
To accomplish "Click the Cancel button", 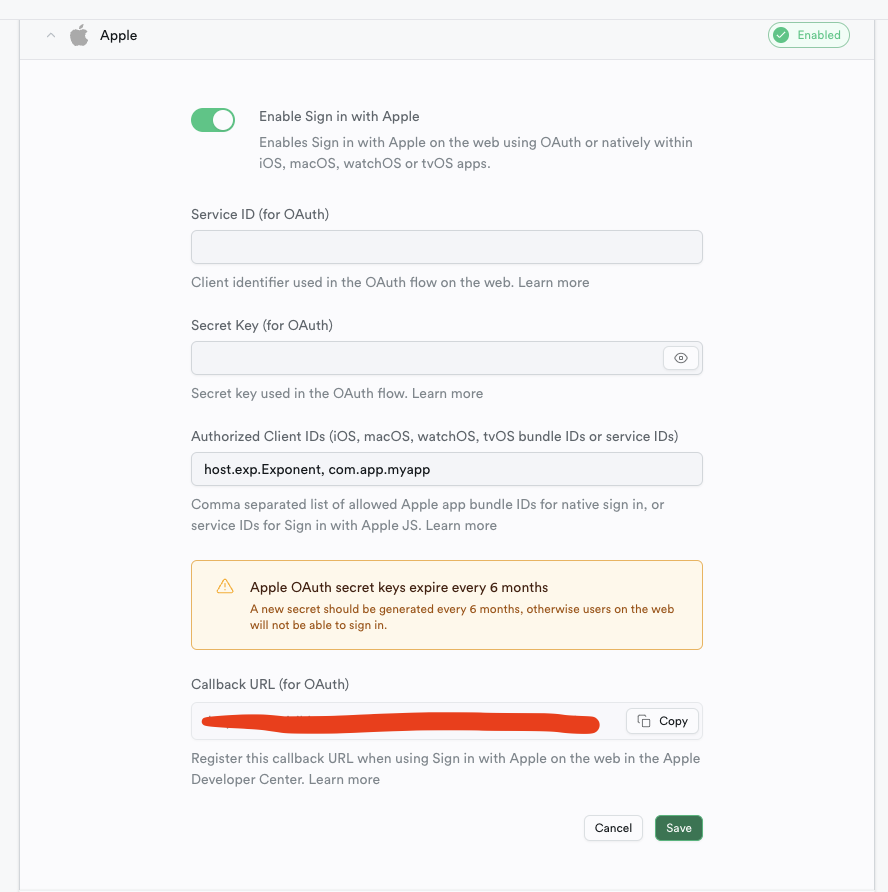I will (x=613, y=828).
